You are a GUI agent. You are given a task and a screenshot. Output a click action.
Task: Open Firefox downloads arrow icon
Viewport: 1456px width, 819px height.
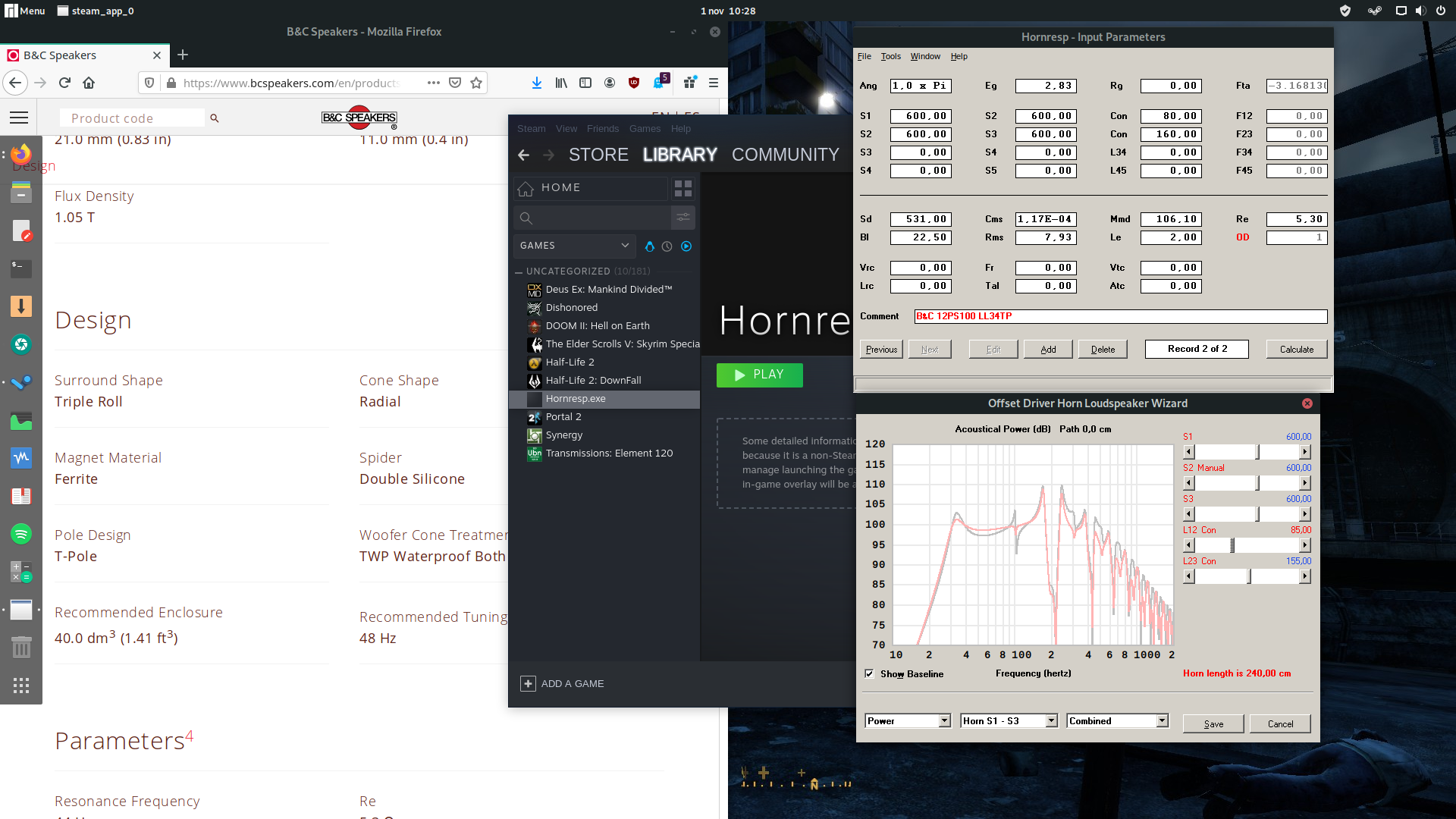[x=536, y=83]
